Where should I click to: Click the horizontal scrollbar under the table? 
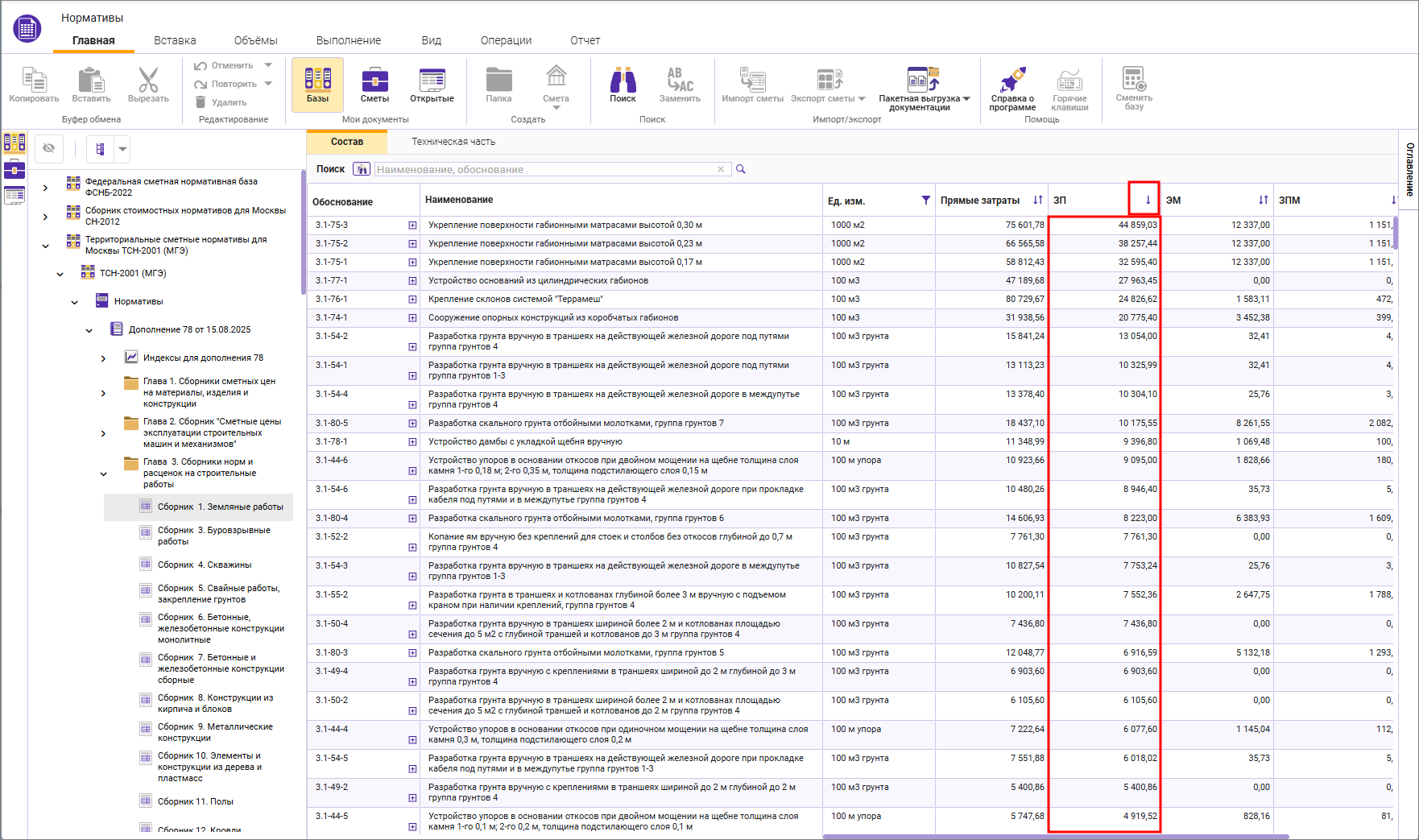(1055, 836)
